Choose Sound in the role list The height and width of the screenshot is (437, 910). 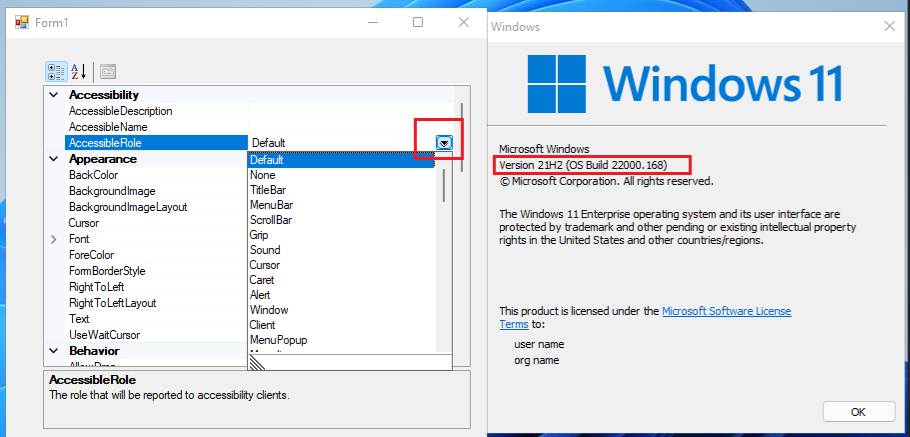tap(341, 250)
